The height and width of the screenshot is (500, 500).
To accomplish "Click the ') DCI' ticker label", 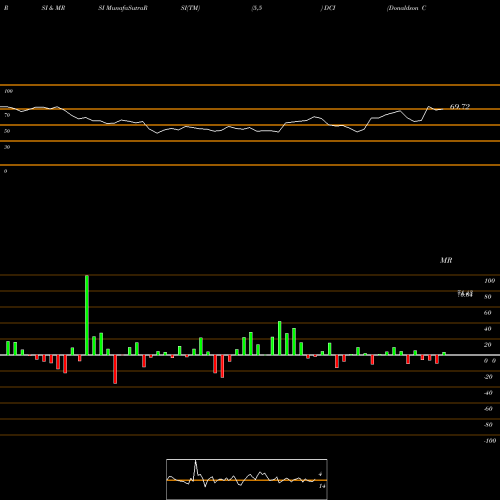I will point(328,8).
